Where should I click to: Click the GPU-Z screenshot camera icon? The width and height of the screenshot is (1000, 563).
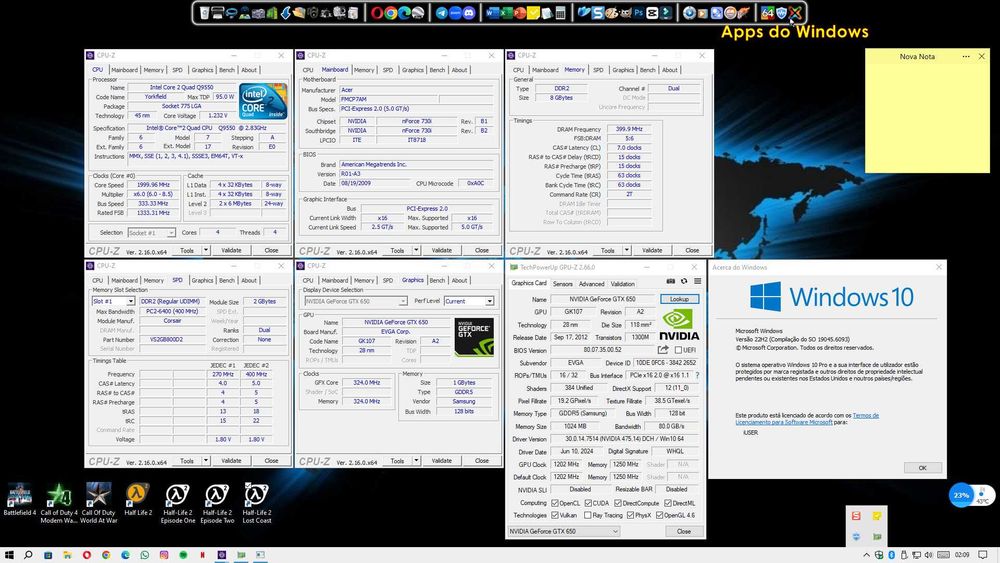click(x=670, y=281)
